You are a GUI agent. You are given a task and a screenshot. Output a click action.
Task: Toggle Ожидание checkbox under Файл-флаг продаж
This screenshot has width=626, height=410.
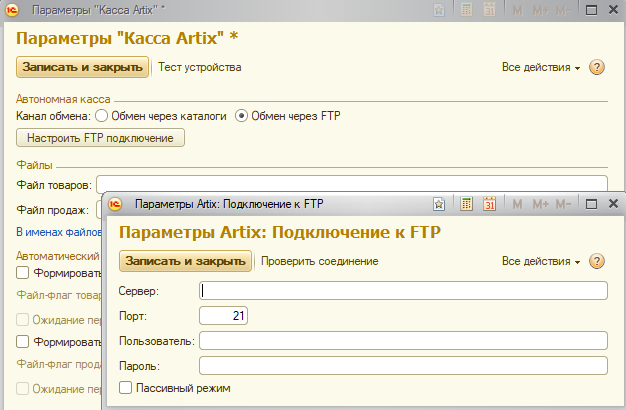(x=22, y=389)
